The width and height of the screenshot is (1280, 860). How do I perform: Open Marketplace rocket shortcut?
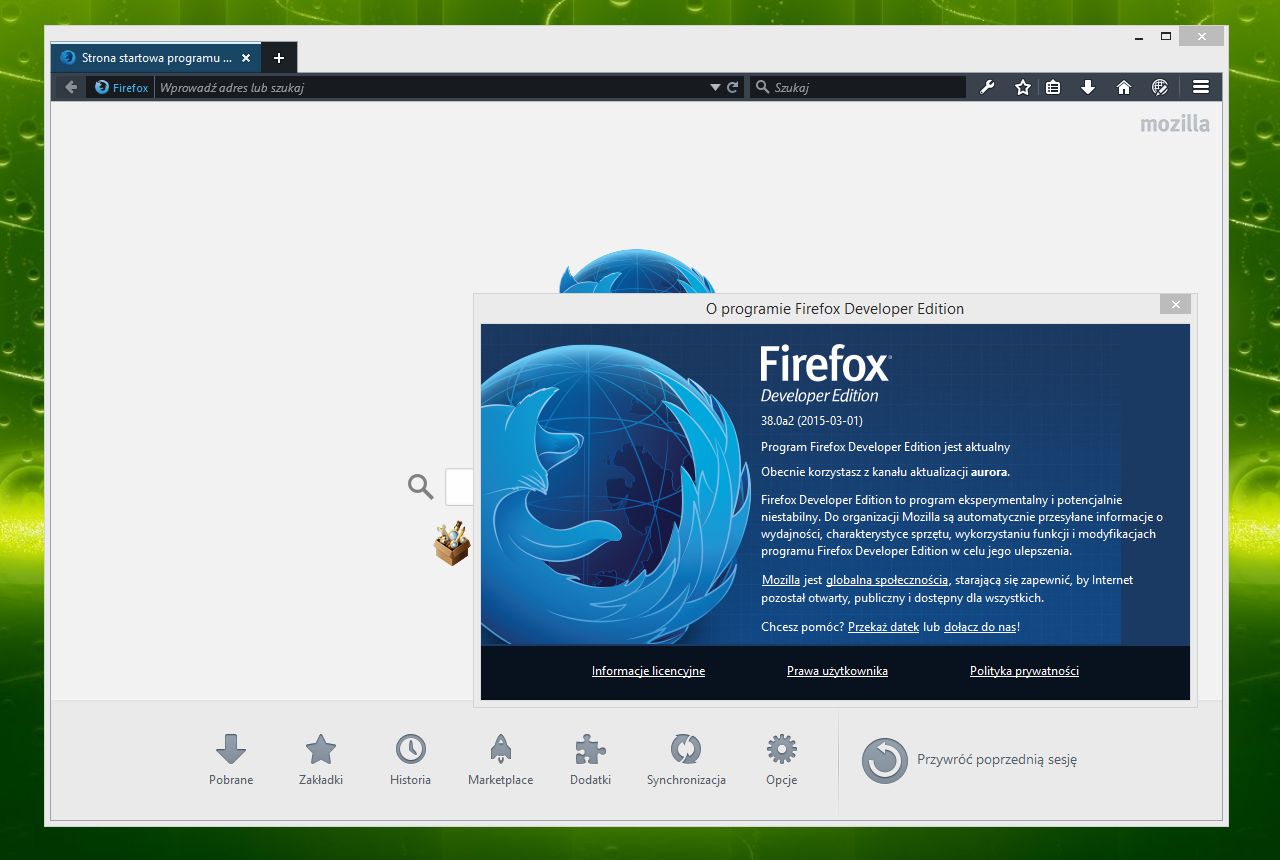501,760
